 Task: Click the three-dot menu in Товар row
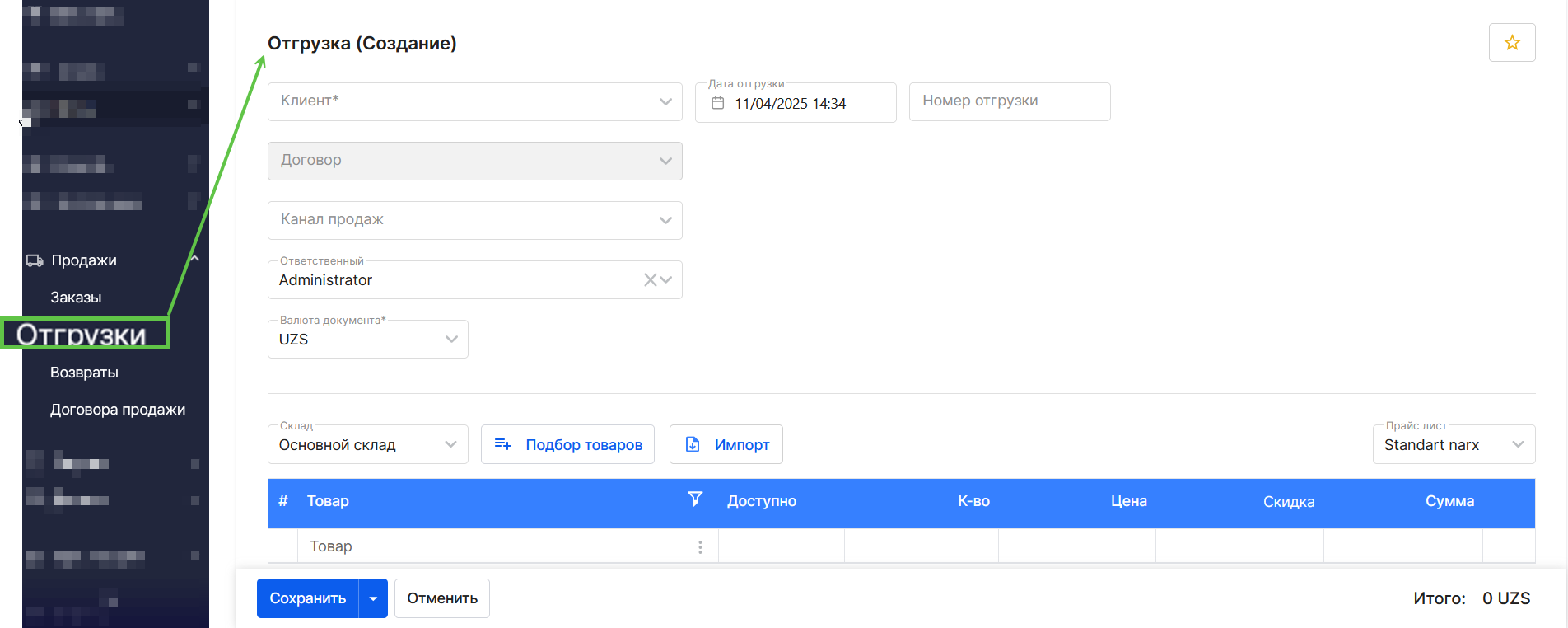tap(700, 547)
